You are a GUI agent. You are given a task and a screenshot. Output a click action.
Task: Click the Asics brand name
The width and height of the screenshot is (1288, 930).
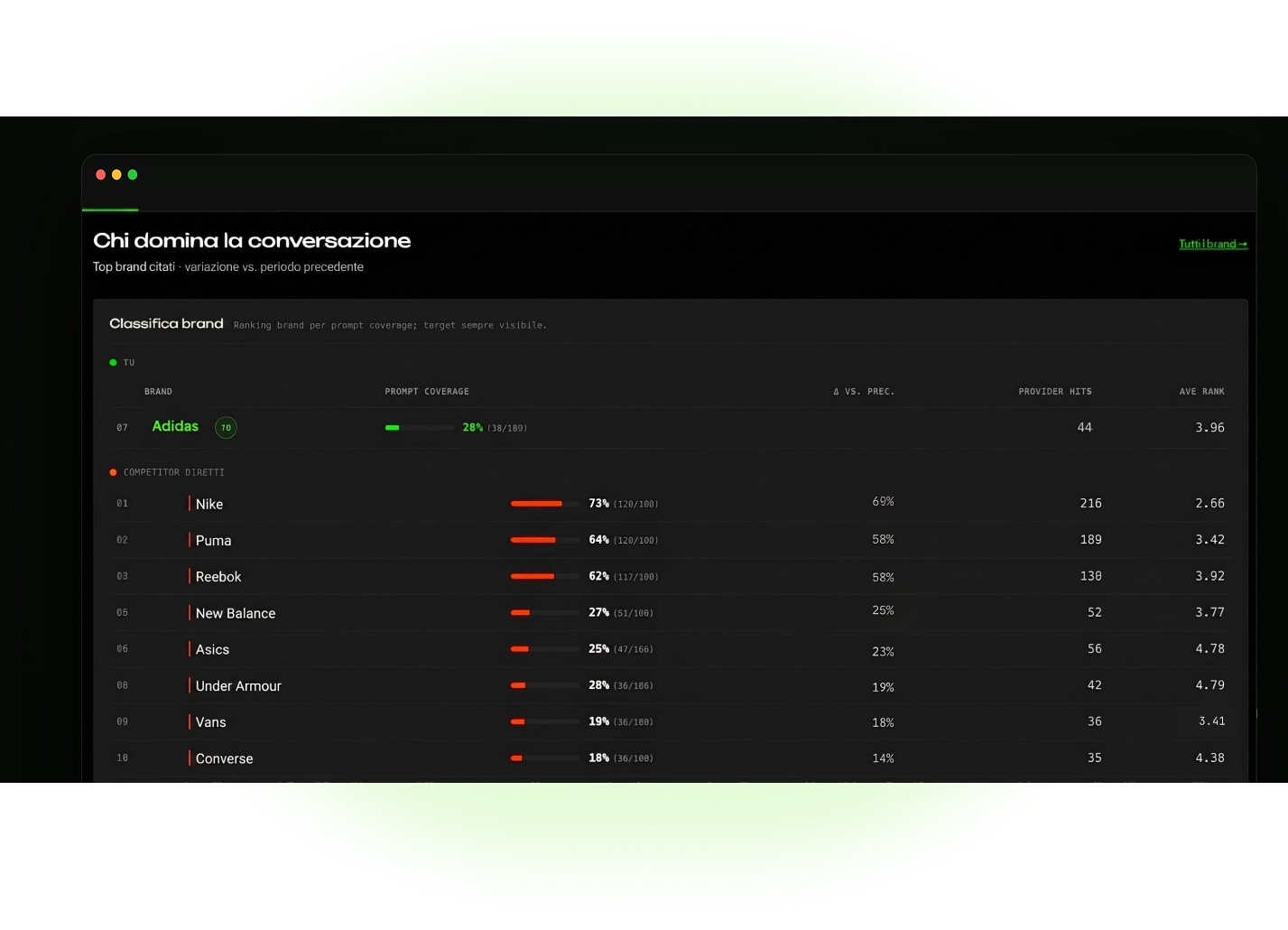(x=212, y=649)
